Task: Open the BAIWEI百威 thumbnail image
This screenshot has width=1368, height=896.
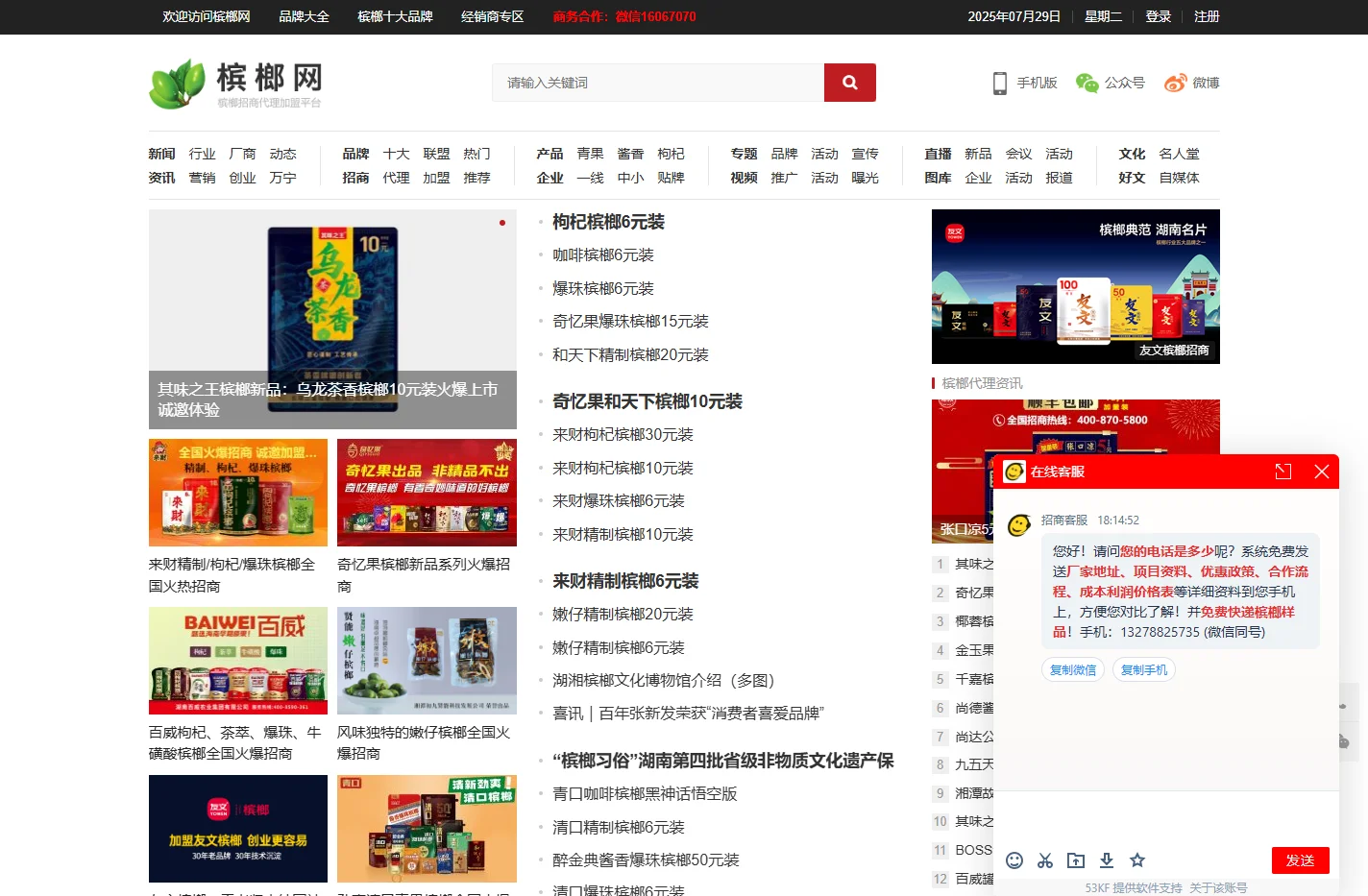Action: pyautogui.click(x=238, y=661)
